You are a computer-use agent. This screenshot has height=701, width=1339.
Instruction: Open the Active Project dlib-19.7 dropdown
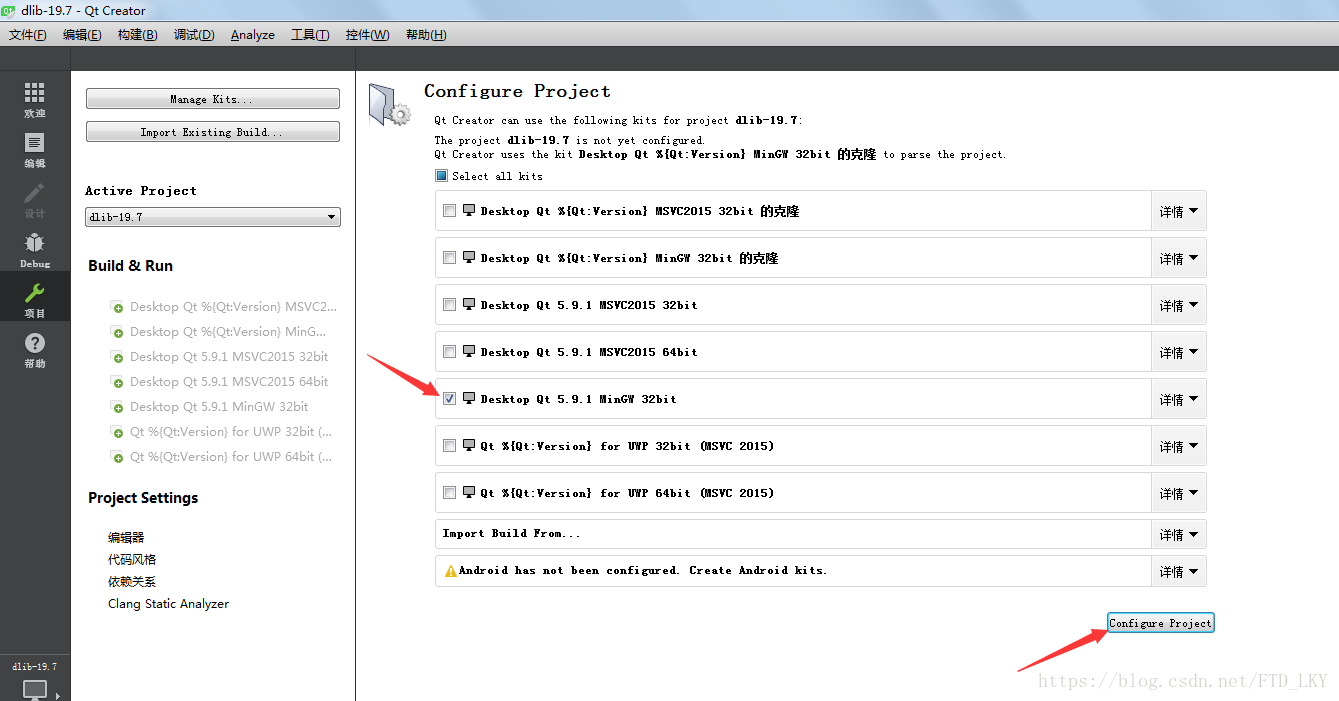pos(213,217)
